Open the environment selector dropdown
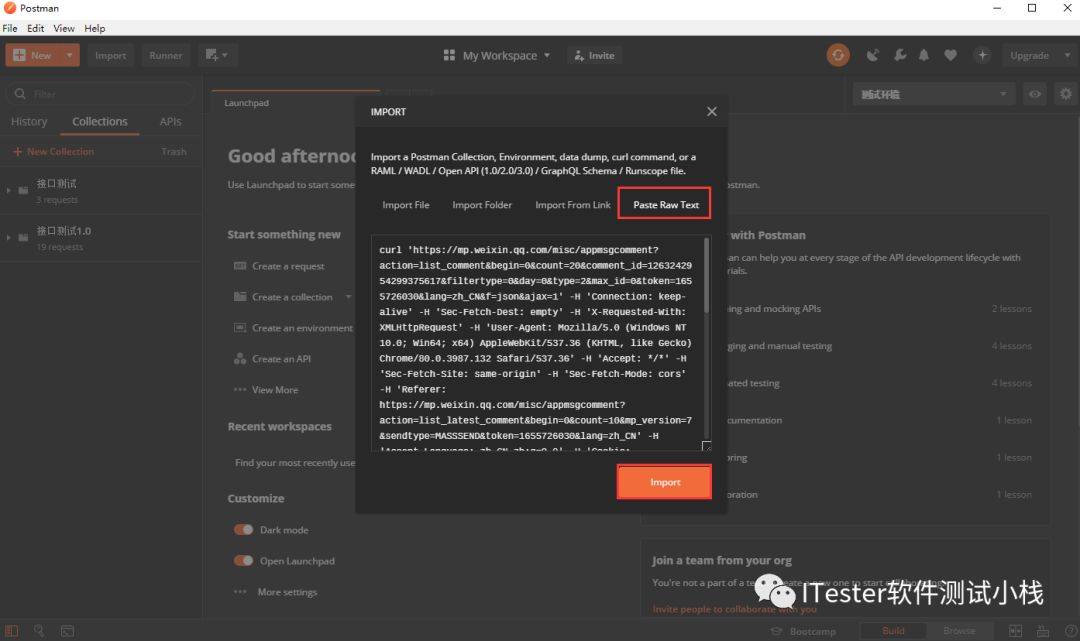1080x641 pixels. 933,94
